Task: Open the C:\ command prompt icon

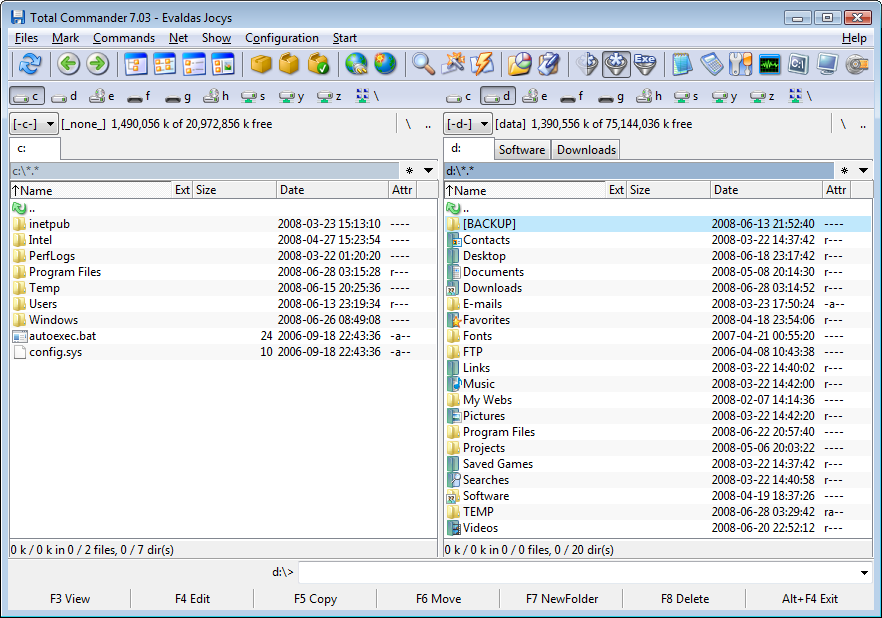Action: [x=799, y=64]
